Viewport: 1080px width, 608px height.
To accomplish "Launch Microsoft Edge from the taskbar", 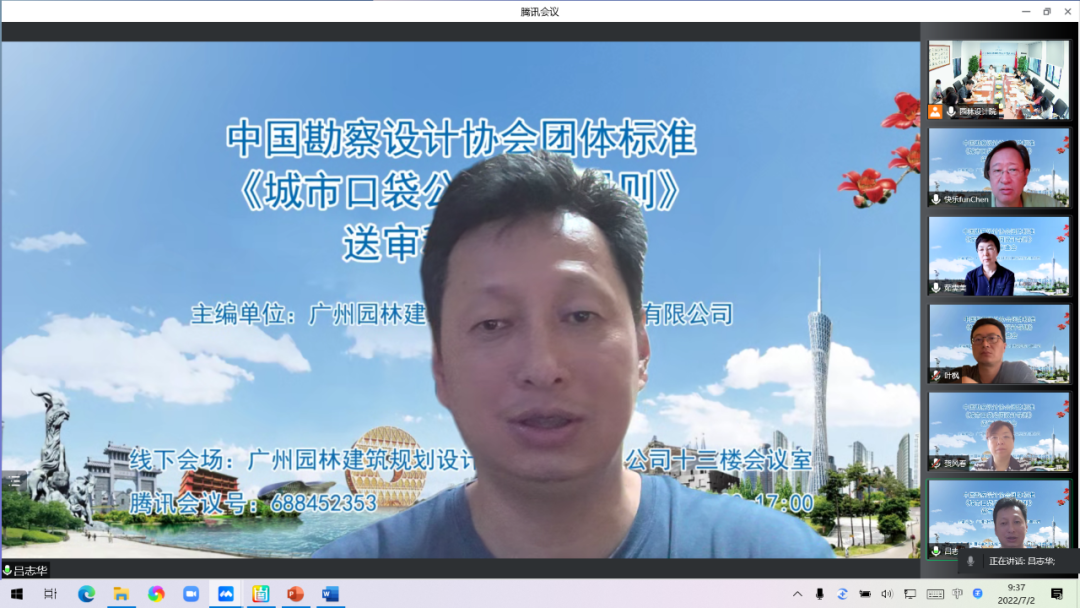I will pyautogui.click(x=86, y=594).
